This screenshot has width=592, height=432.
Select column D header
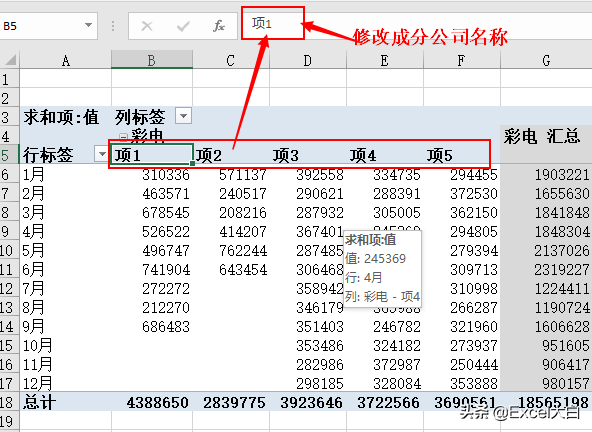point(308,60)
